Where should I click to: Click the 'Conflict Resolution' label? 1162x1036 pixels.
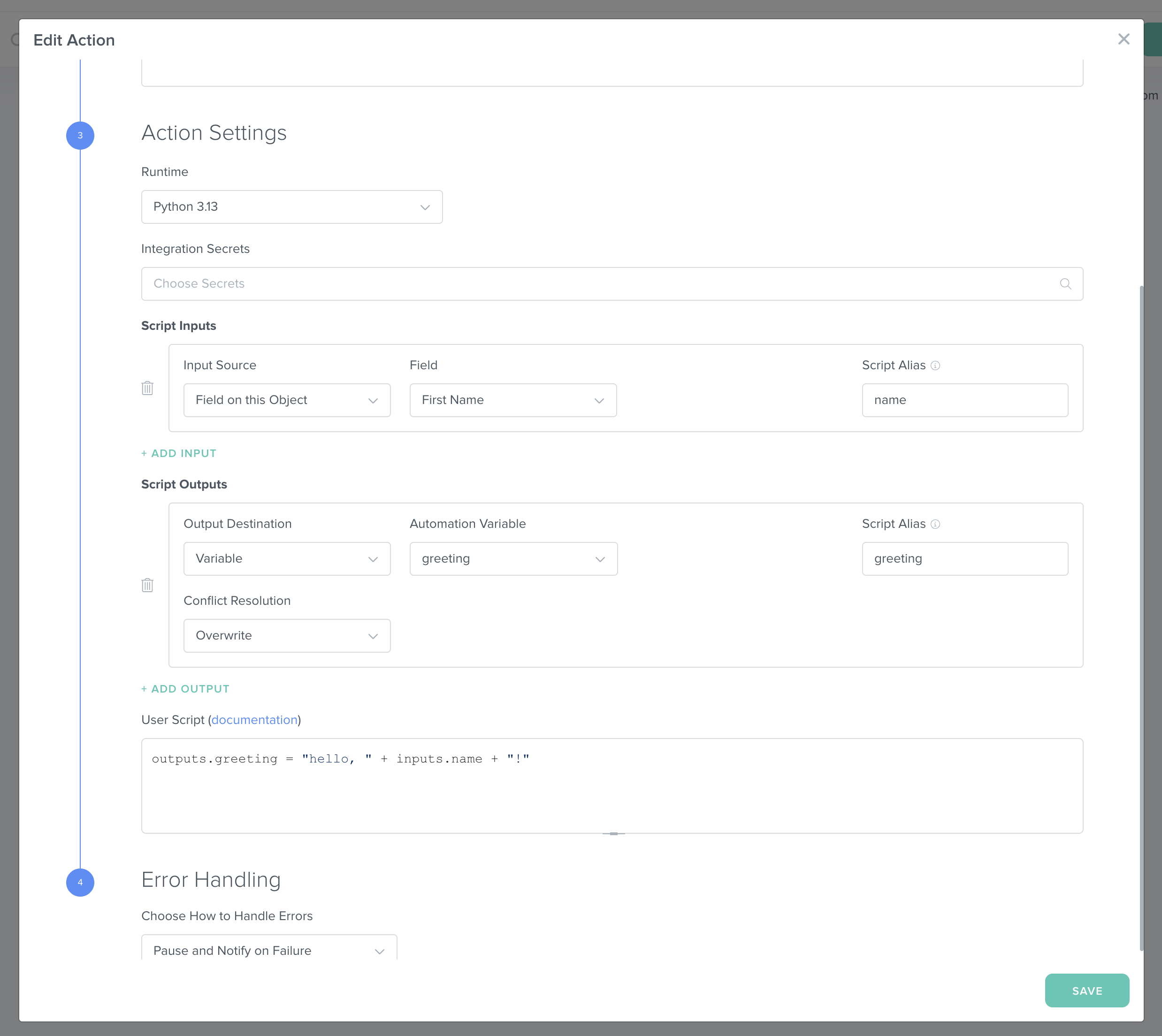(x=237, y=601)
